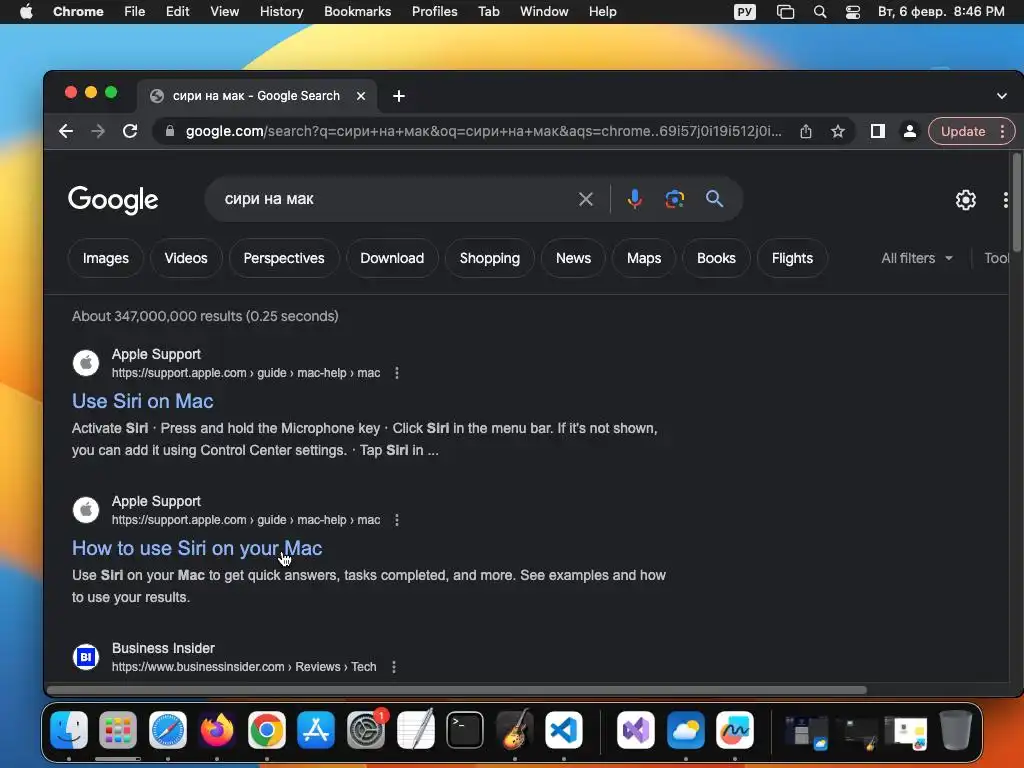Open the Bookmarks menu

click(x=357, y=12)
